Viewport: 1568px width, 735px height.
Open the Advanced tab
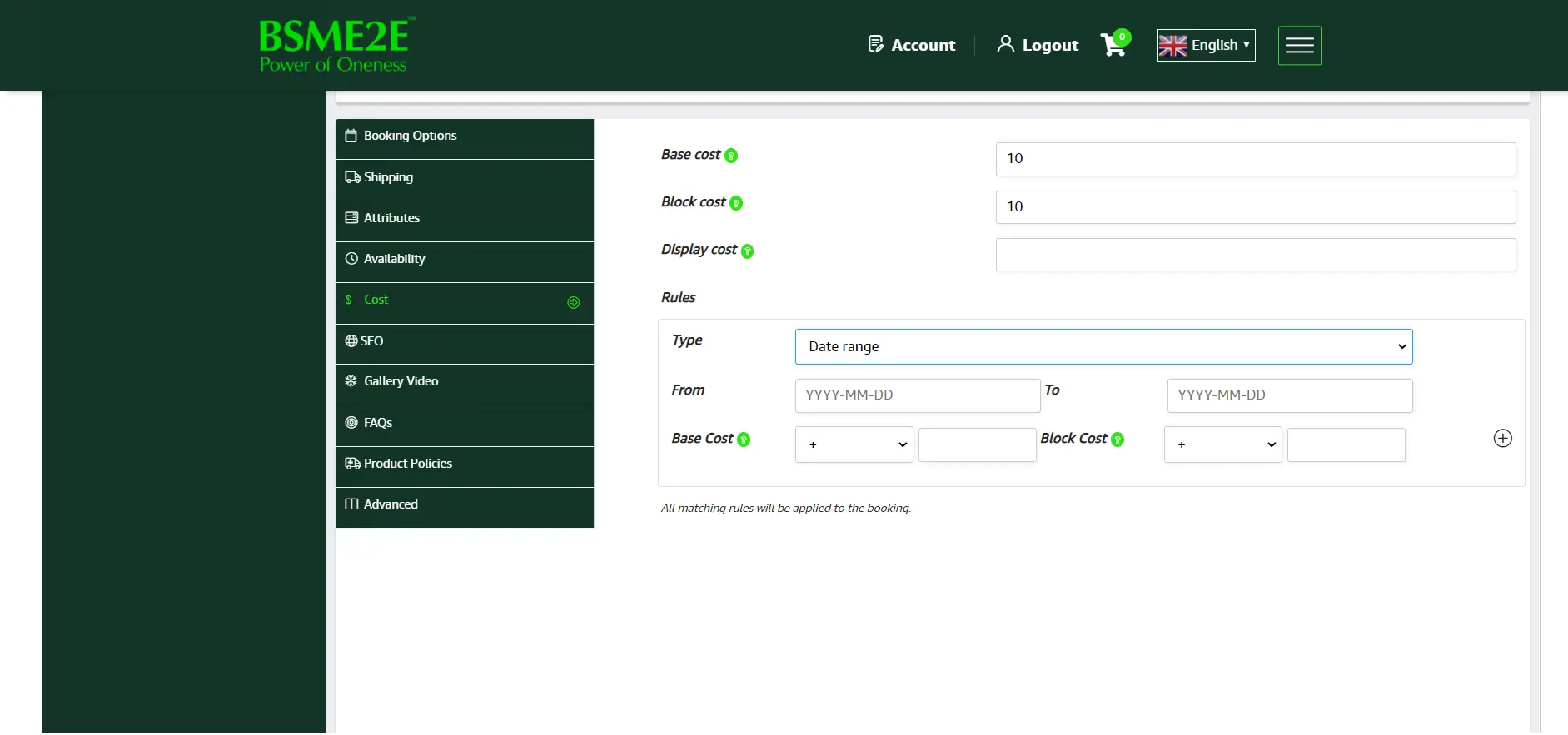[x=465, y=507]
